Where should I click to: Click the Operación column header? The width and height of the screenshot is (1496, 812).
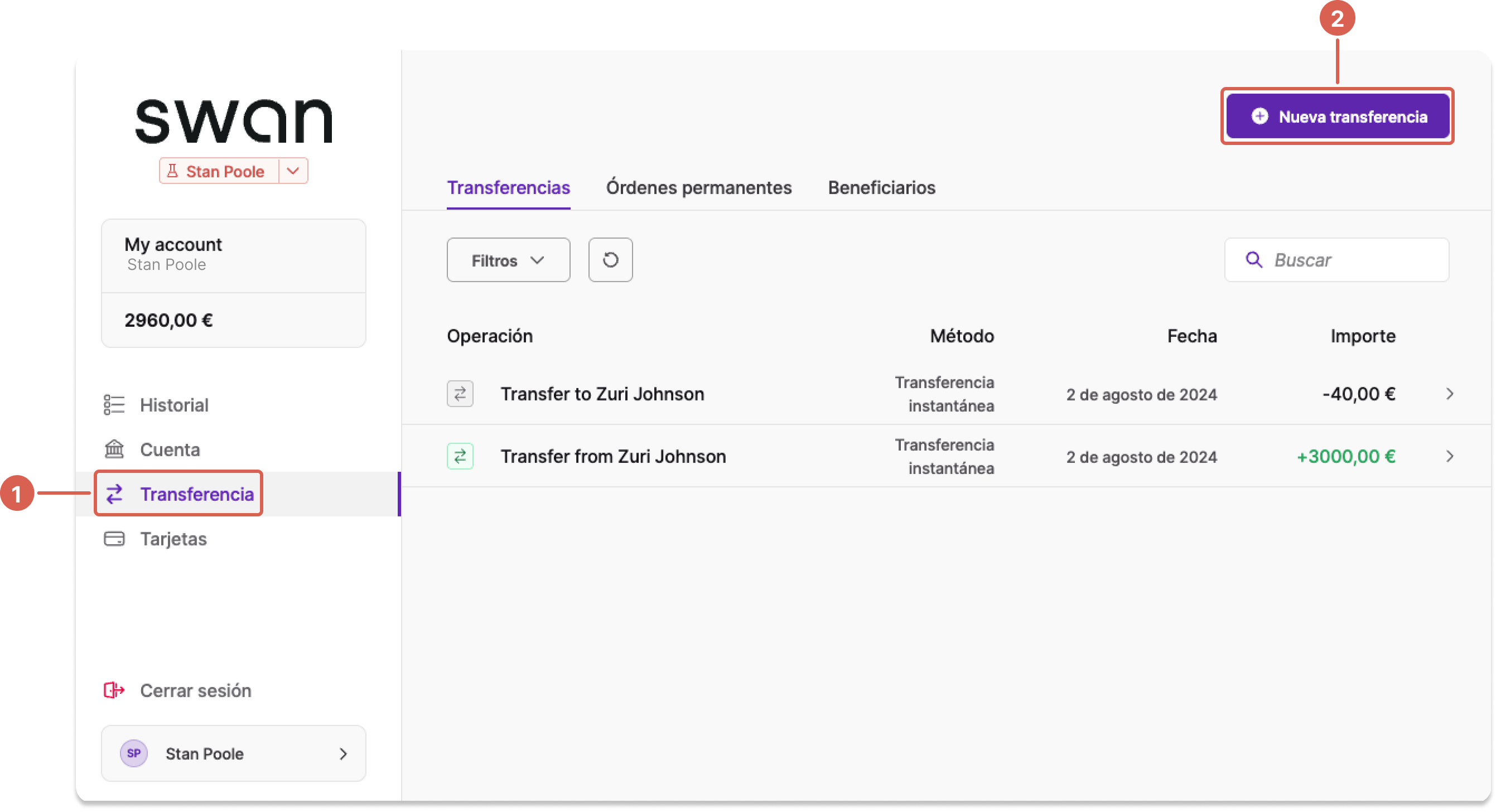pos(490,336)
